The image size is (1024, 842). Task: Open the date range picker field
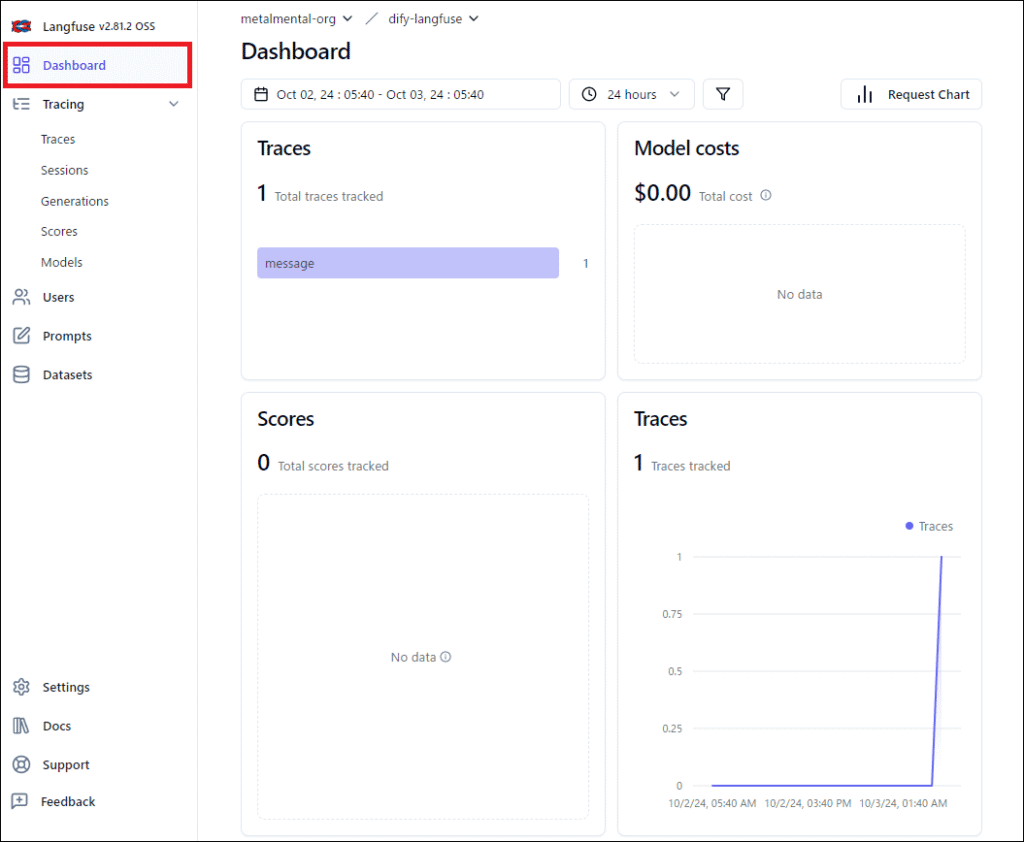tap(400, 94)
